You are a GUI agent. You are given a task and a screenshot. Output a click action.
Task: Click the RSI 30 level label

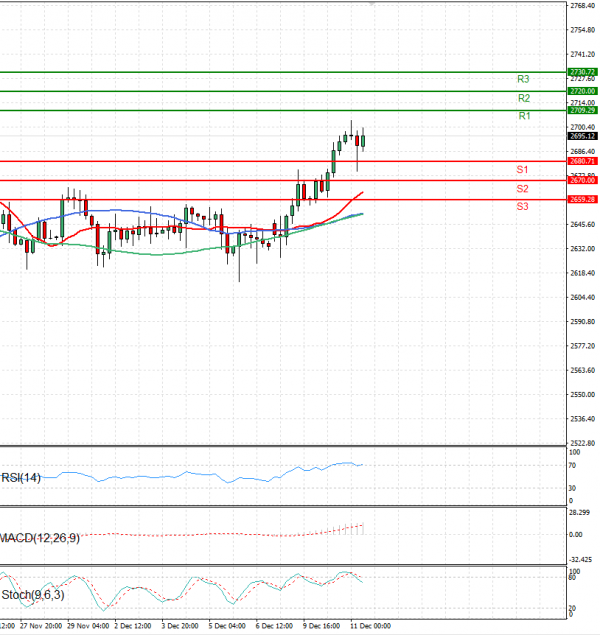572,488
